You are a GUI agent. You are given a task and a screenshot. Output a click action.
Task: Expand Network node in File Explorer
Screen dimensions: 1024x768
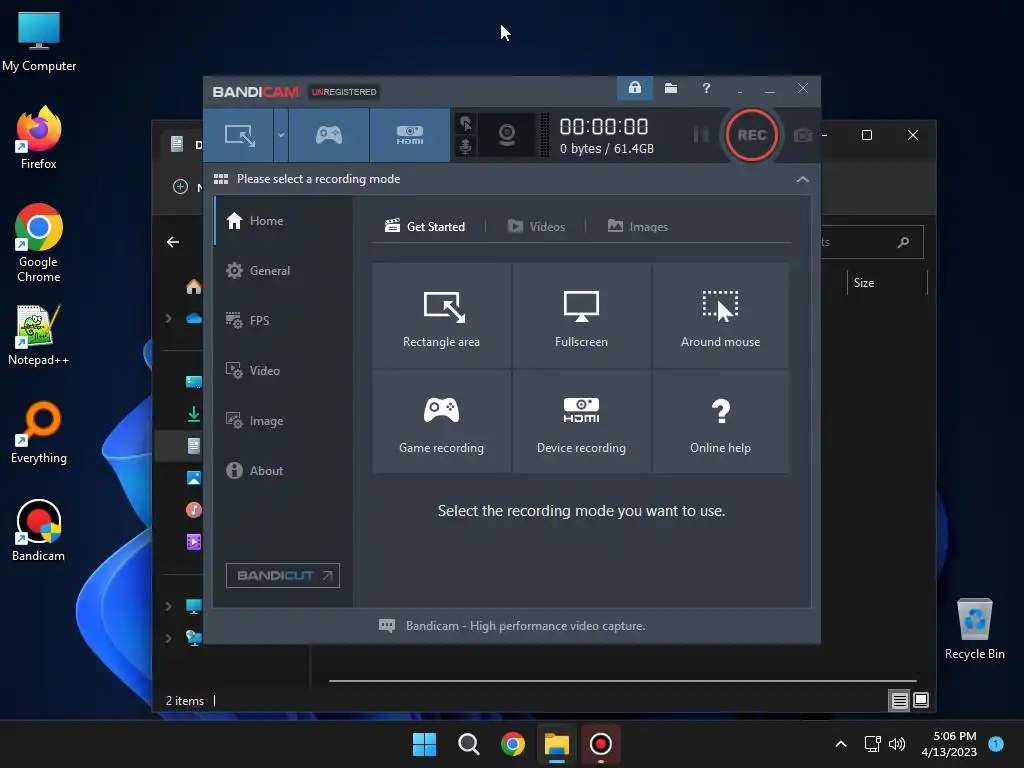[168, 638]
